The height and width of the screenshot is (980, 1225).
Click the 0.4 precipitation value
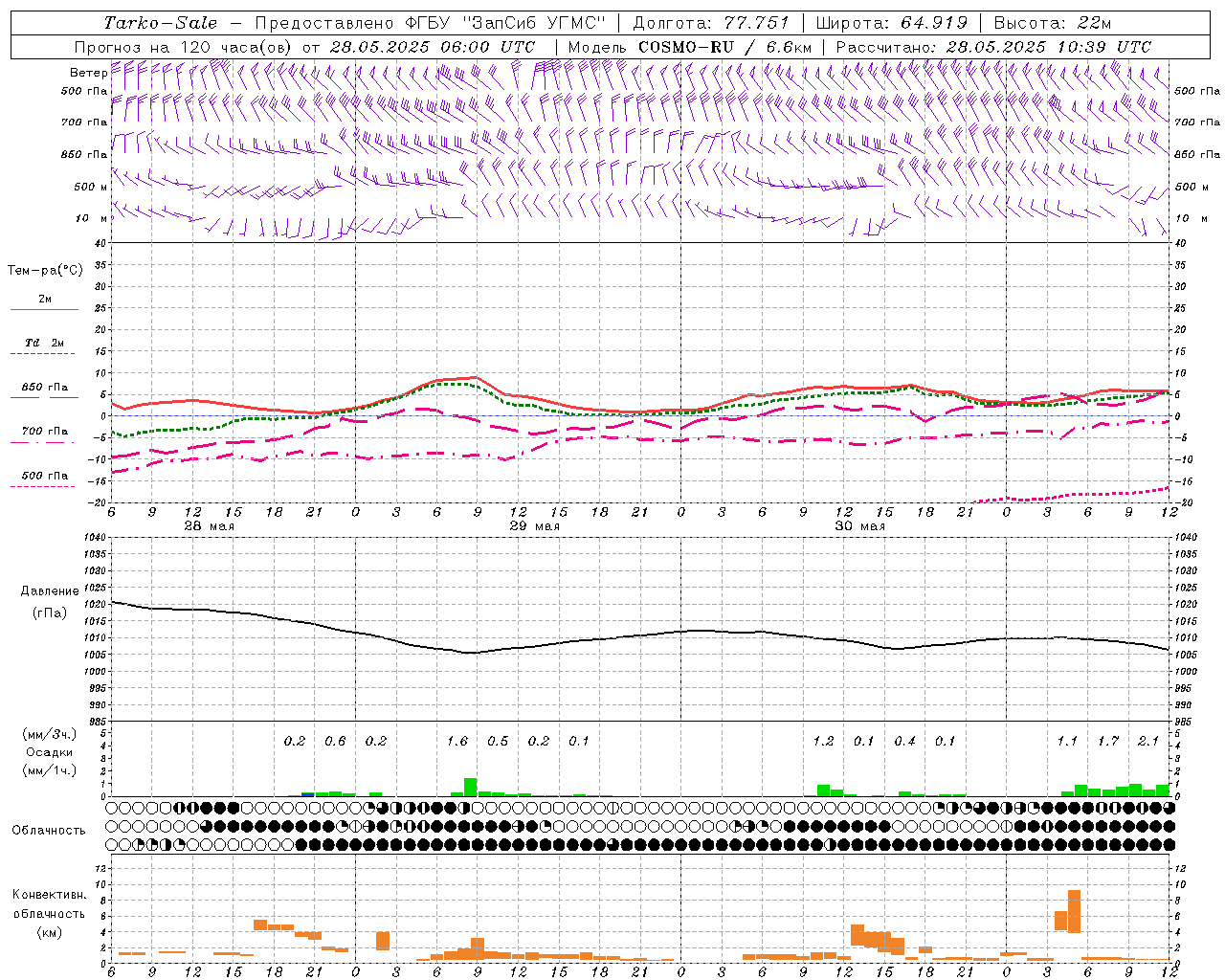904,742
